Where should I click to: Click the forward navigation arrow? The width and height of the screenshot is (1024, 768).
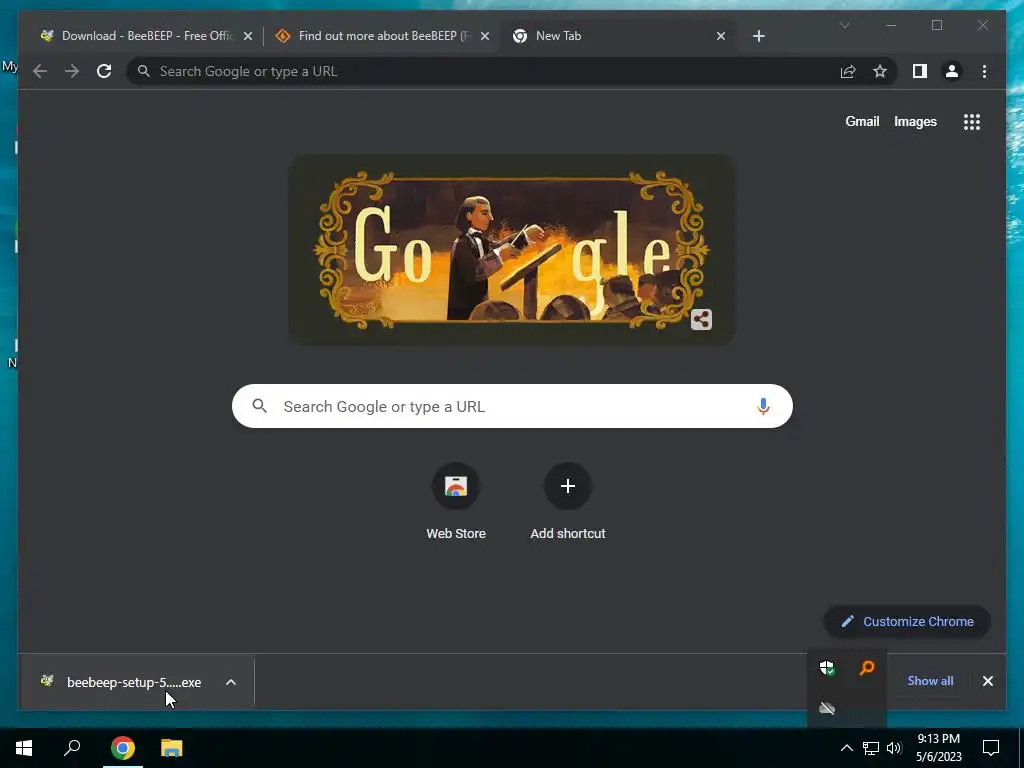[72, 71]
